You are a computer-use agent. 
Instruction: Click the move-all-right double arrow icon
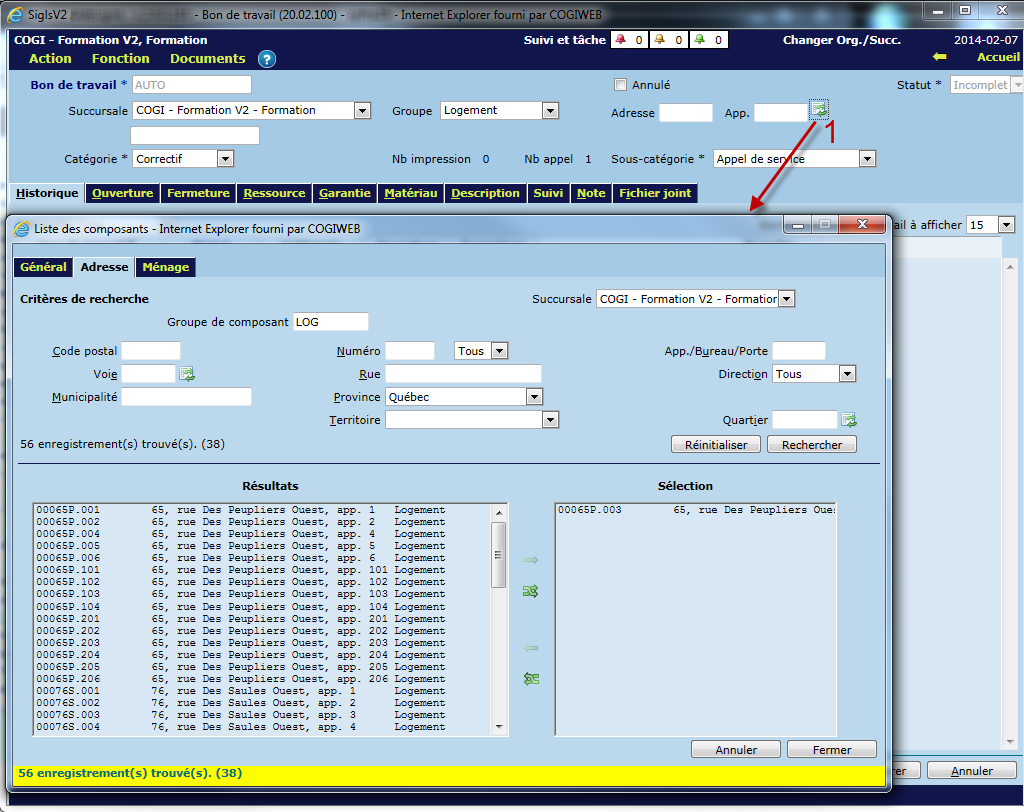[531, 592]
